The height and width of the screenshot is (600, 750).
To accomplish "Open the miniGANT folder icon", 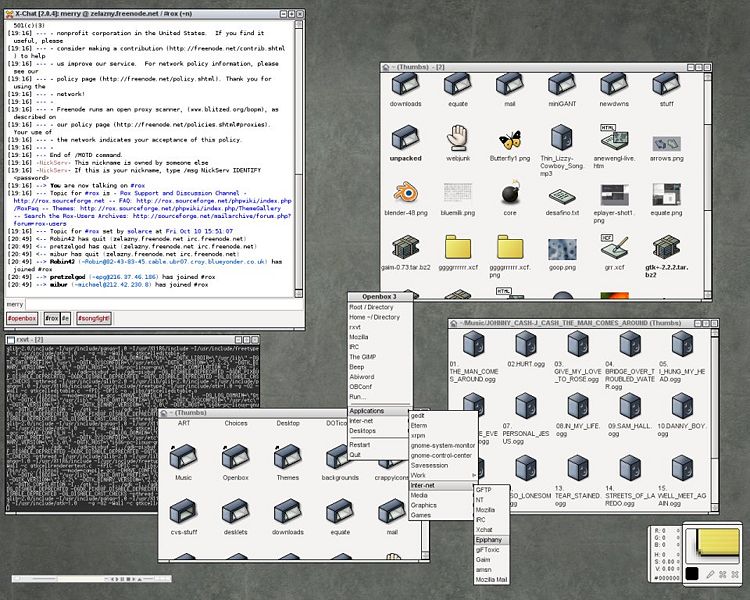I will coord(563,84).
